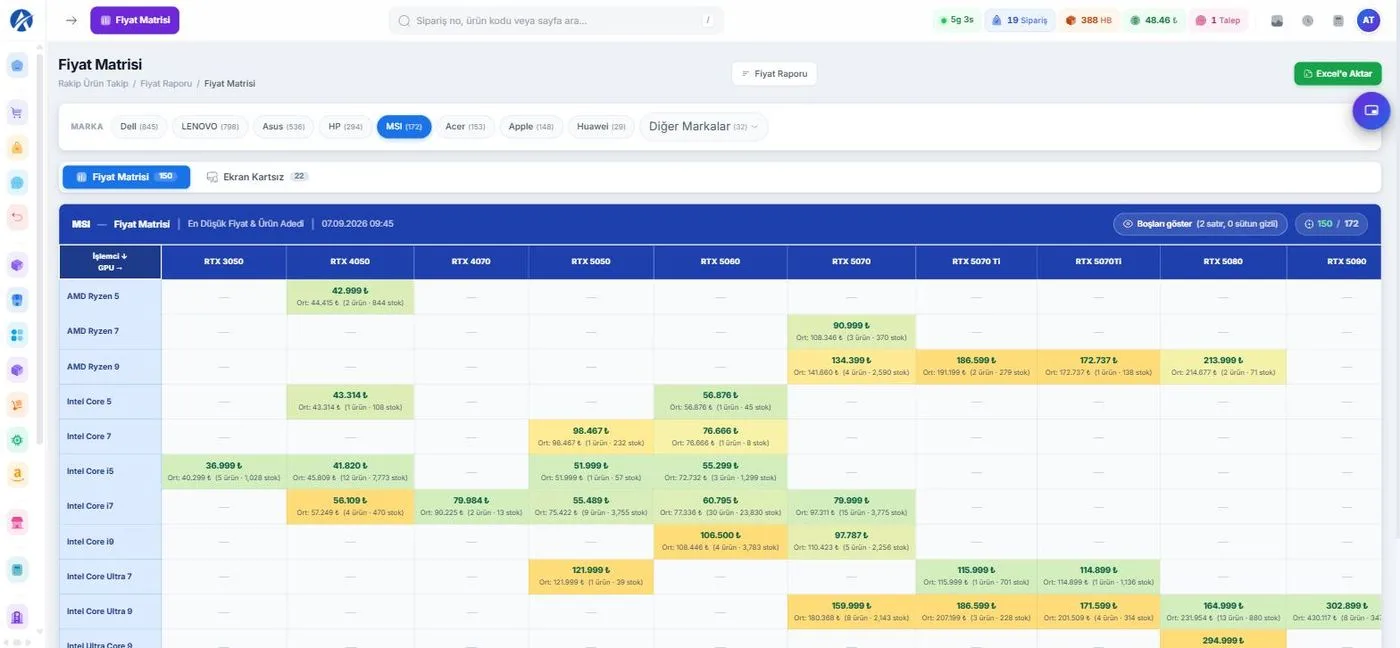Click the green gear sidebar icon
Screen dimensions: 1400x648
click(17, 439)
